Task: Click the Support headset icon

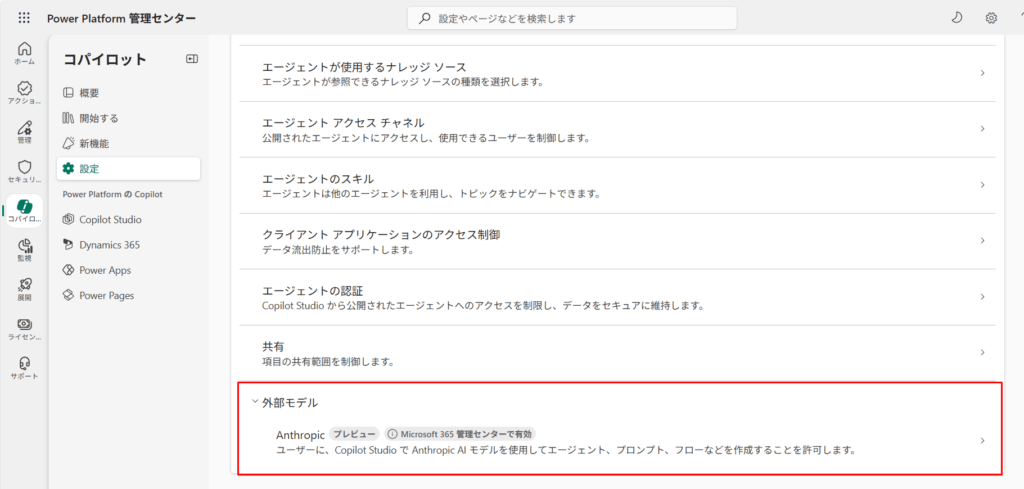Action: [x=24, y=366]
